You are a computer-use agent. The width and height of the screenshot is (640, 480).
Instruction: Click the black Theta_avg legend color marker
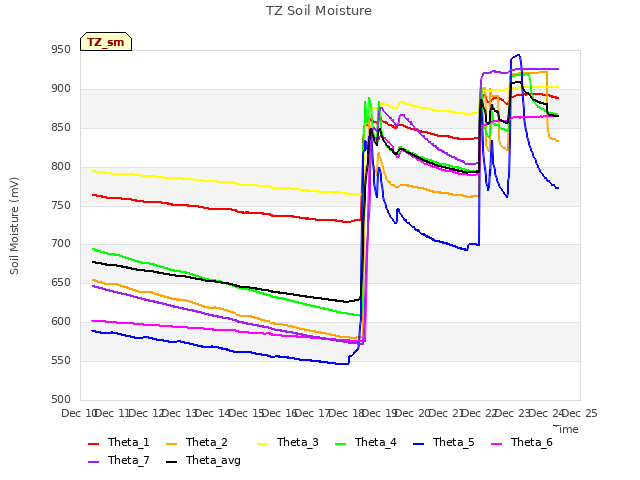(x=171, y=462)
